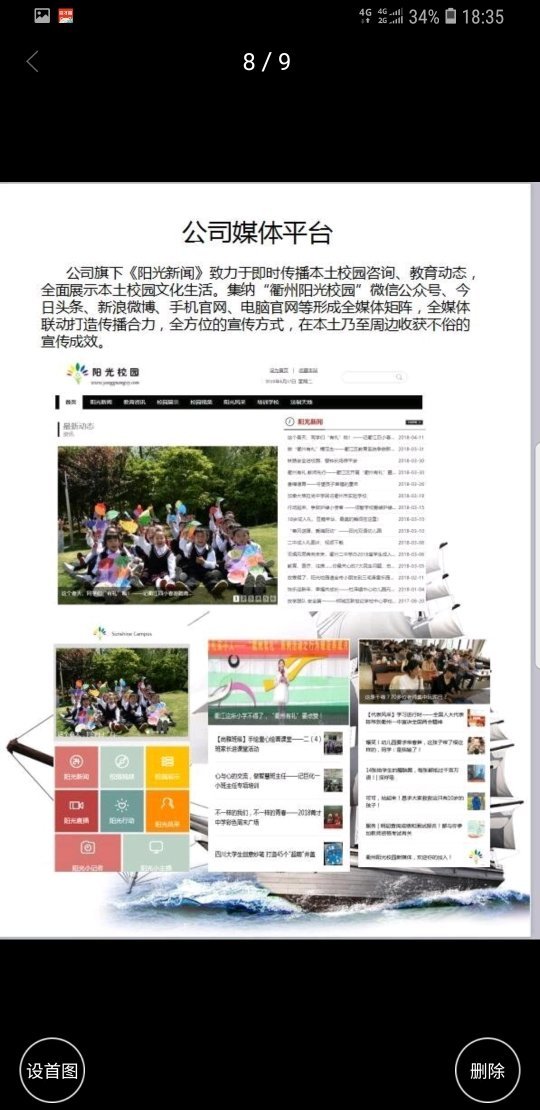Tap the green monitor 阳光小主播 tile
The width and height of the screenshot is (540, 1110).
click(156, 852)
